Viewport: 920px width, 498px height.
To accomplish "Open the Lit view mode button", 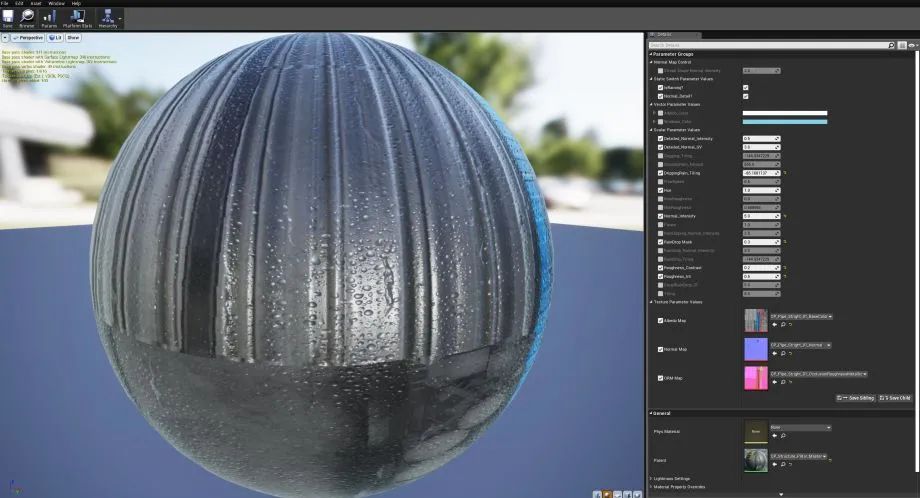I will pos(55,38).
